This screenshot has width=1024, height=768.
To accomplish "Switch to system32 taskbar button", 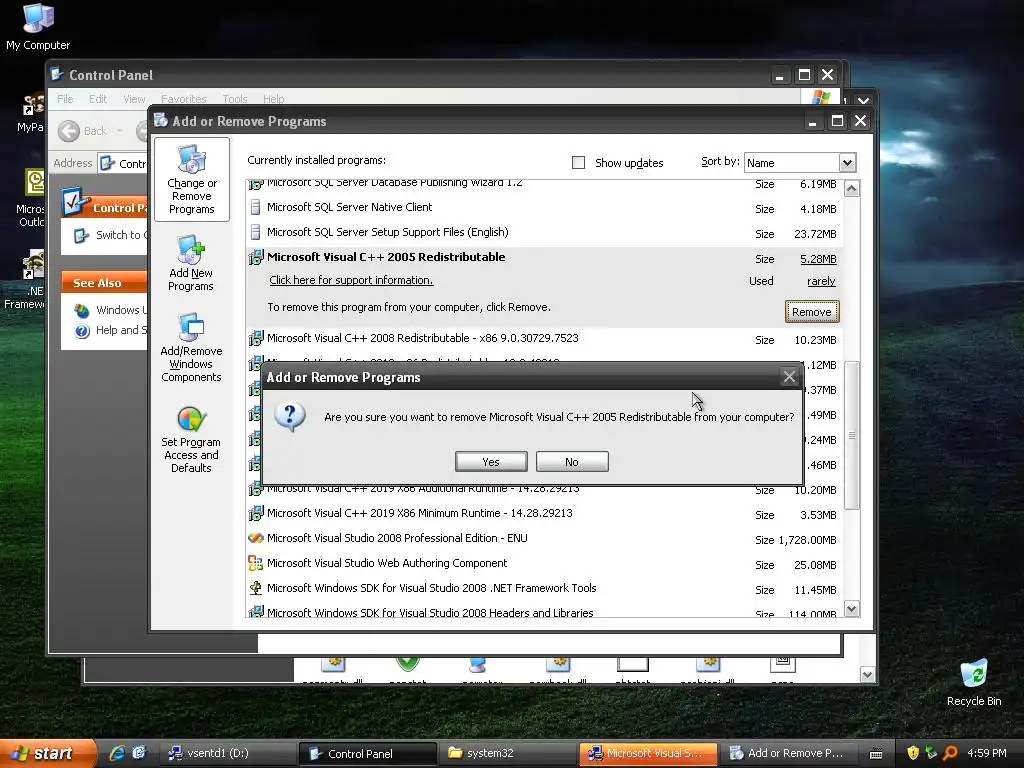I will [x=506, y=754].
